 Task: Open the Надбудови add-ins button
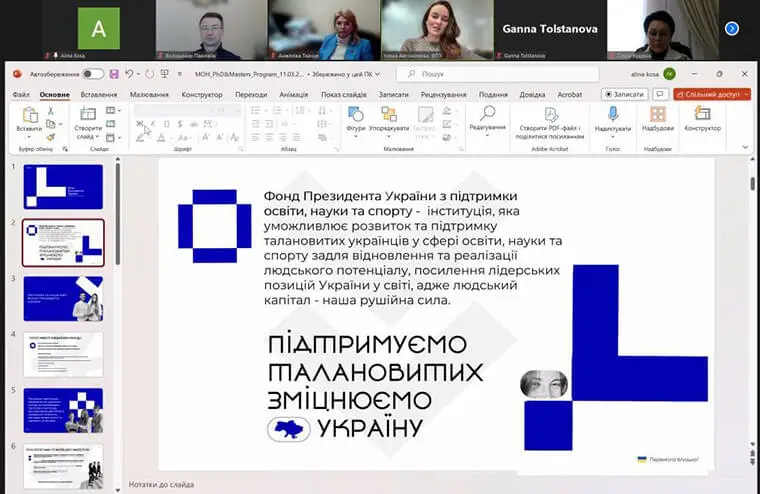point(658,119)
